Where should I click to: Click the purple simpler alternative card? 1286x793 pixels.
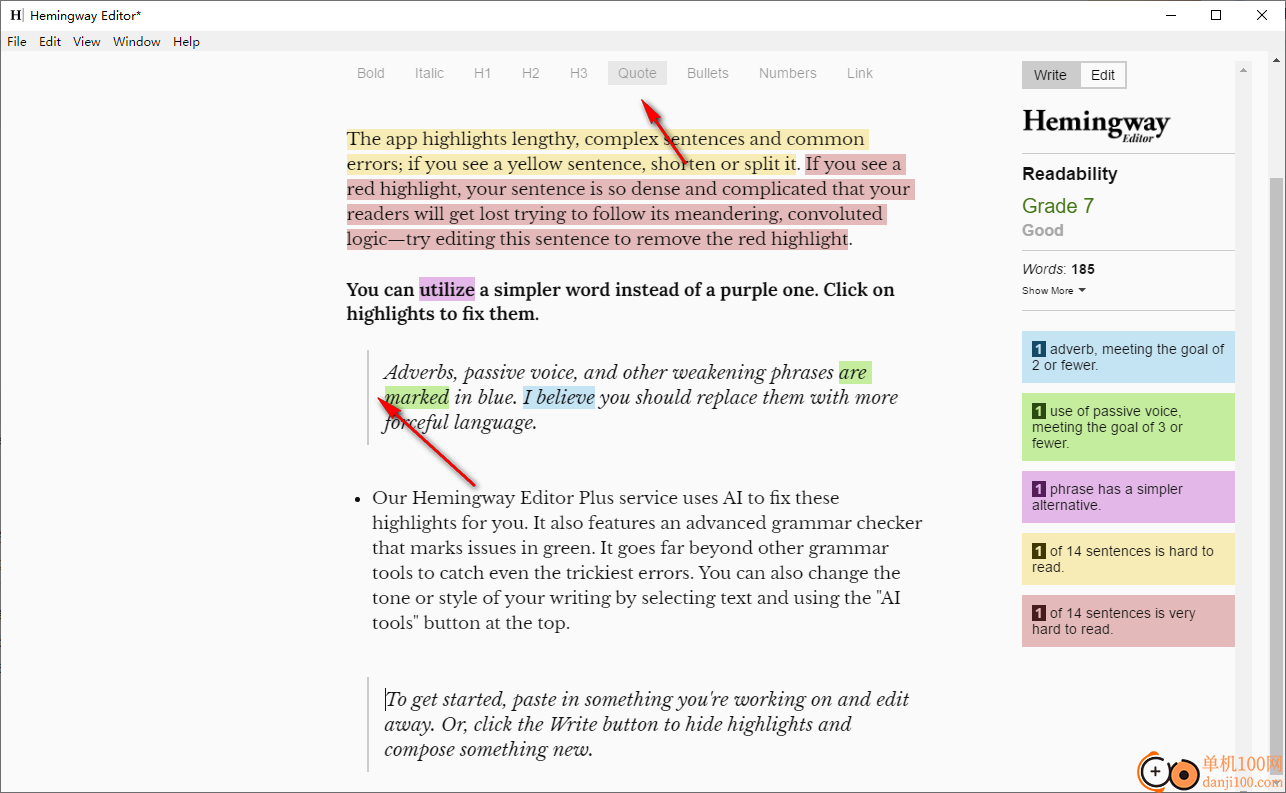coord(1128,497)
